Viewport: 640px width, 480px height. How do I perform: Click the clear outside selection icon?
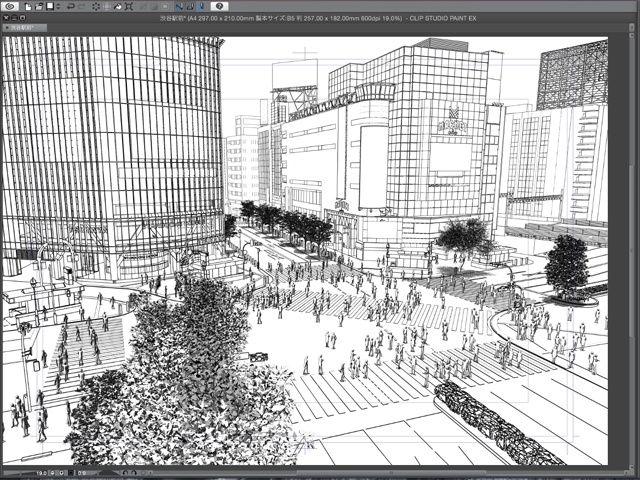pos(107,6)
